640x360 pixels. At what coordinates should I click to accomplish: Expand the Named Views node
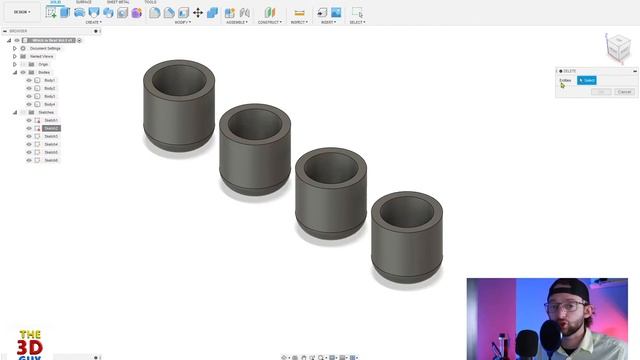(15, 56)
